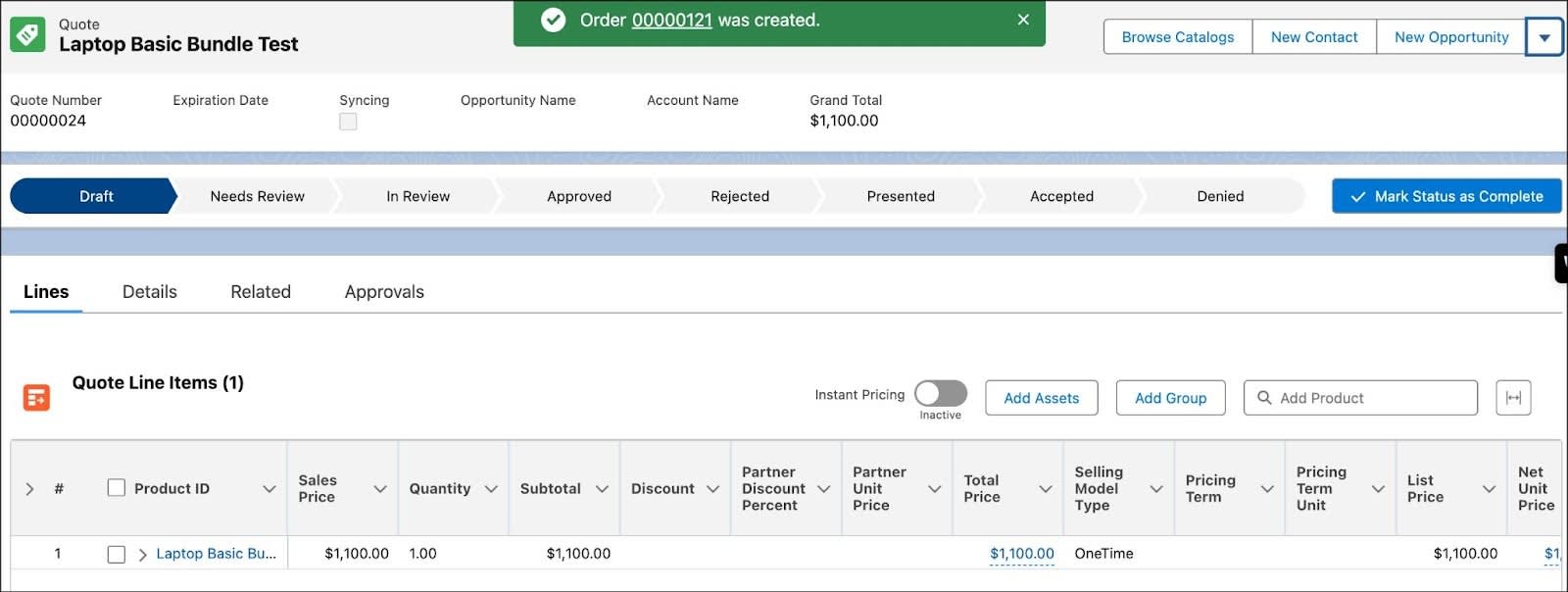The image size is (1568, 592).
Task: Check the Product ID header checkbox
Action: point(117,488)
